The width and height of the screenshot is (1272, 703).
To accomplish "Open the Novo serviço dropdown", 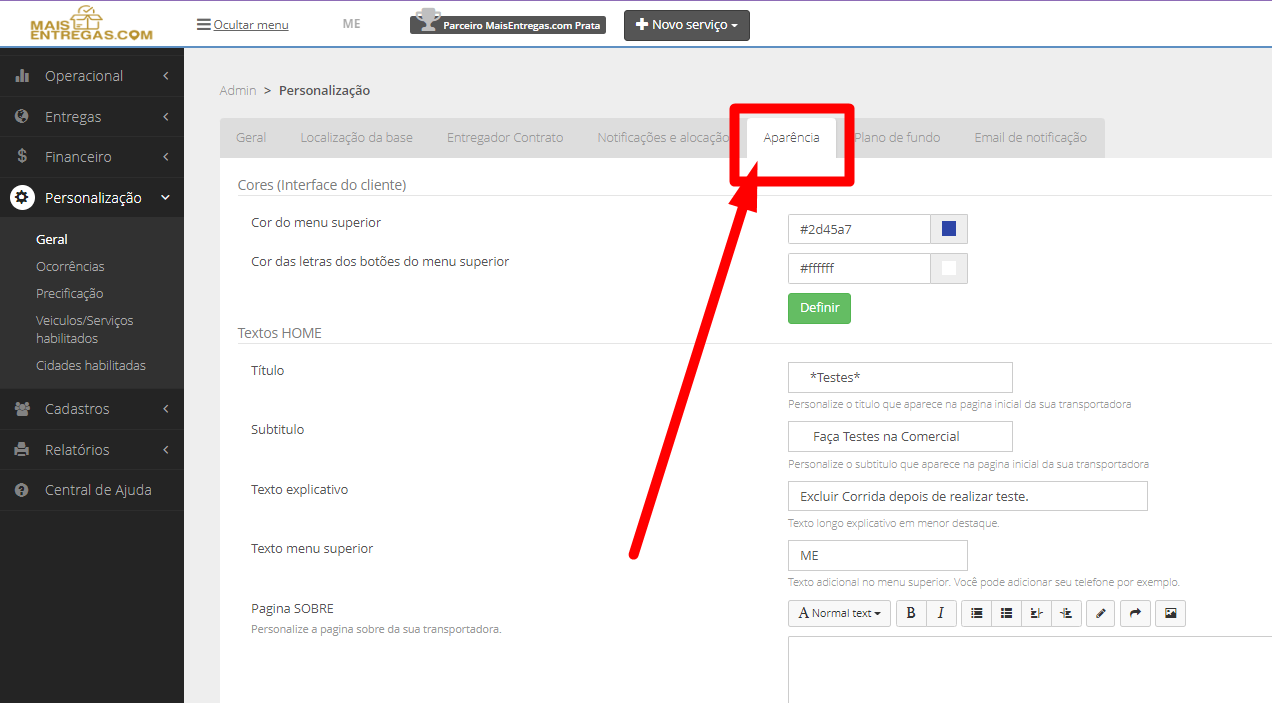I will pos(687,25).
